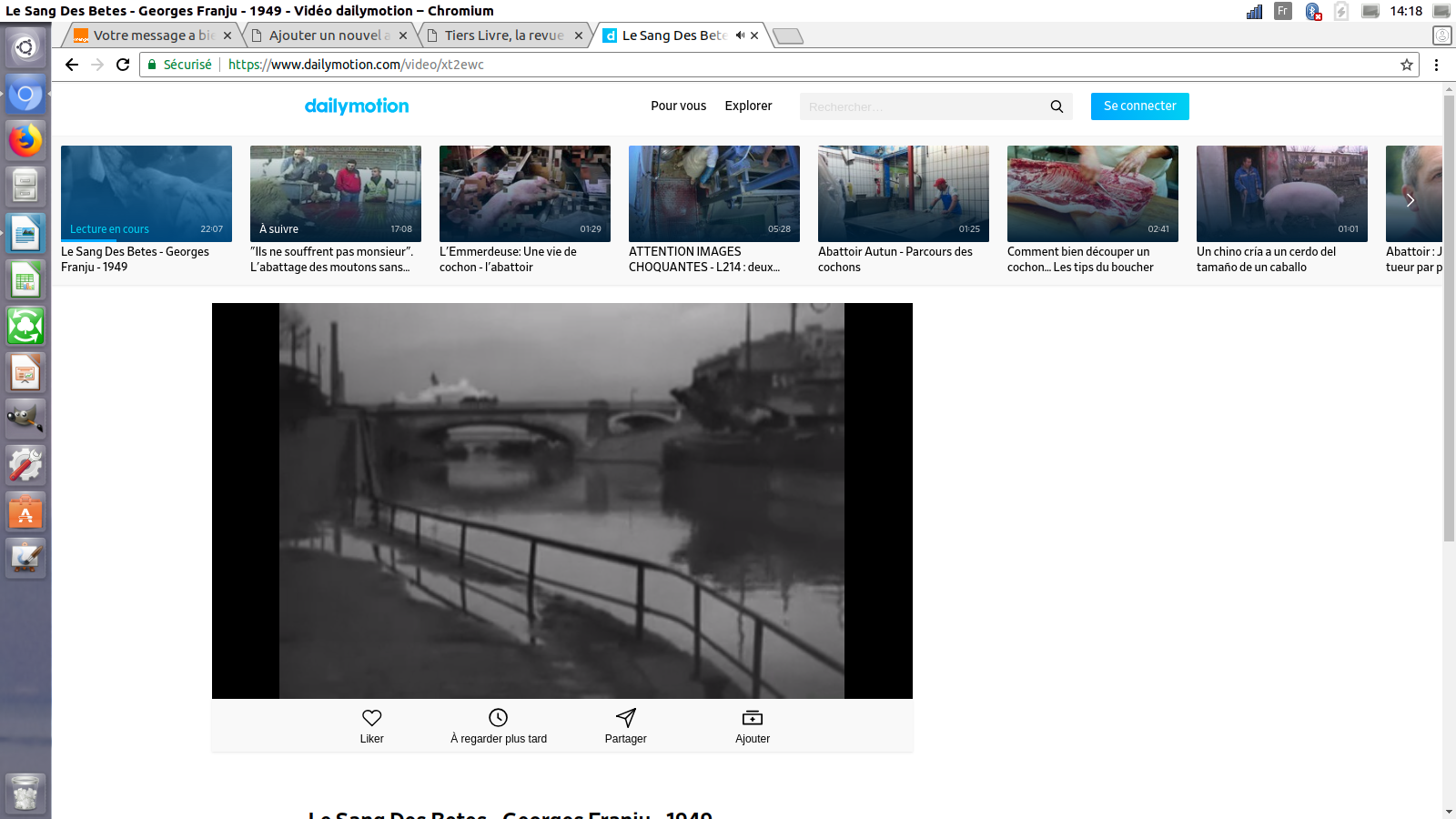
Task: Open the Fr keyboard layout indicator
Action: pyautogui.click(x=1283, y=11)
